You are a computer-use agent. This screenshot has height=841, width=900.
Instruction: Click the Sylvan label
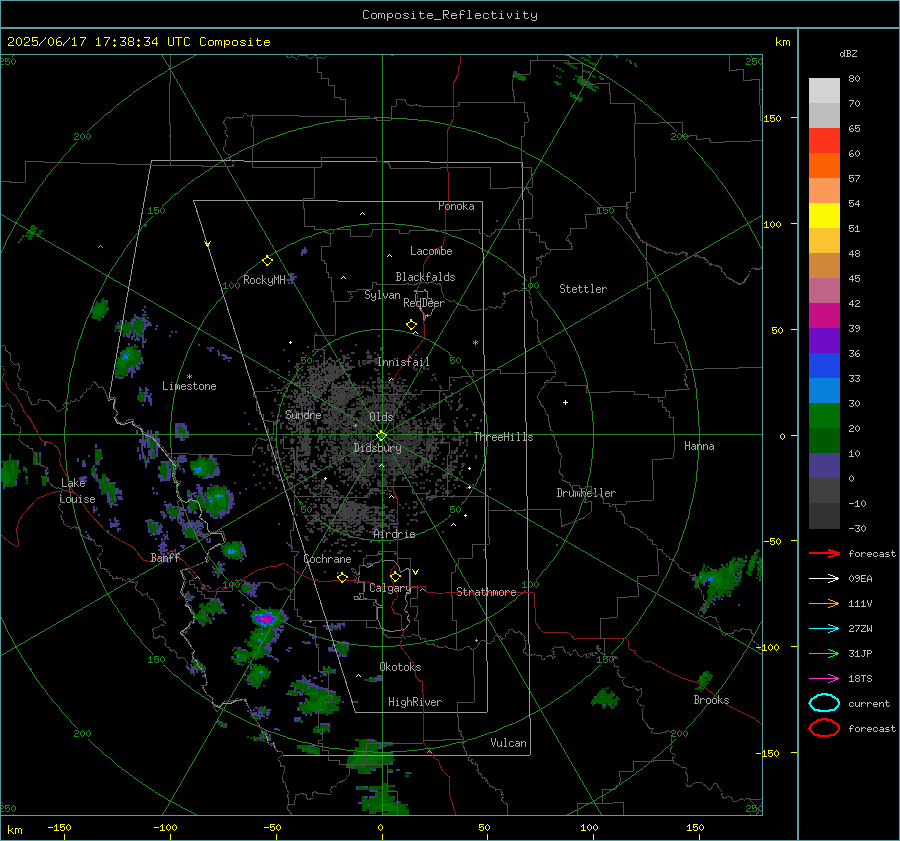(x=382, y=295)
